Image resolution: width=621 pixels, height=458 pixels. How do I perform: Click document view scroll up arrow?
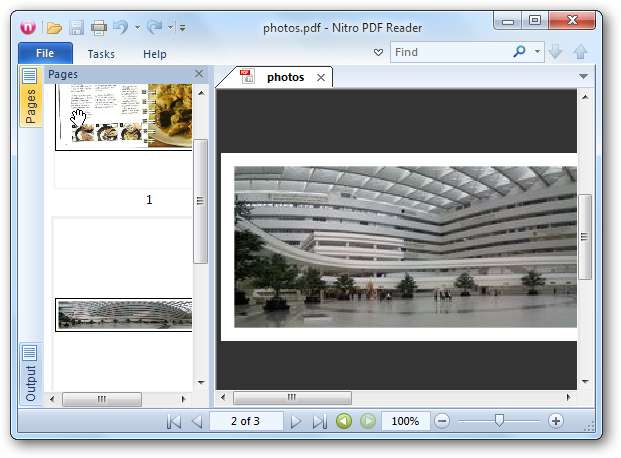pyautogui.click(x=585, y=97)
